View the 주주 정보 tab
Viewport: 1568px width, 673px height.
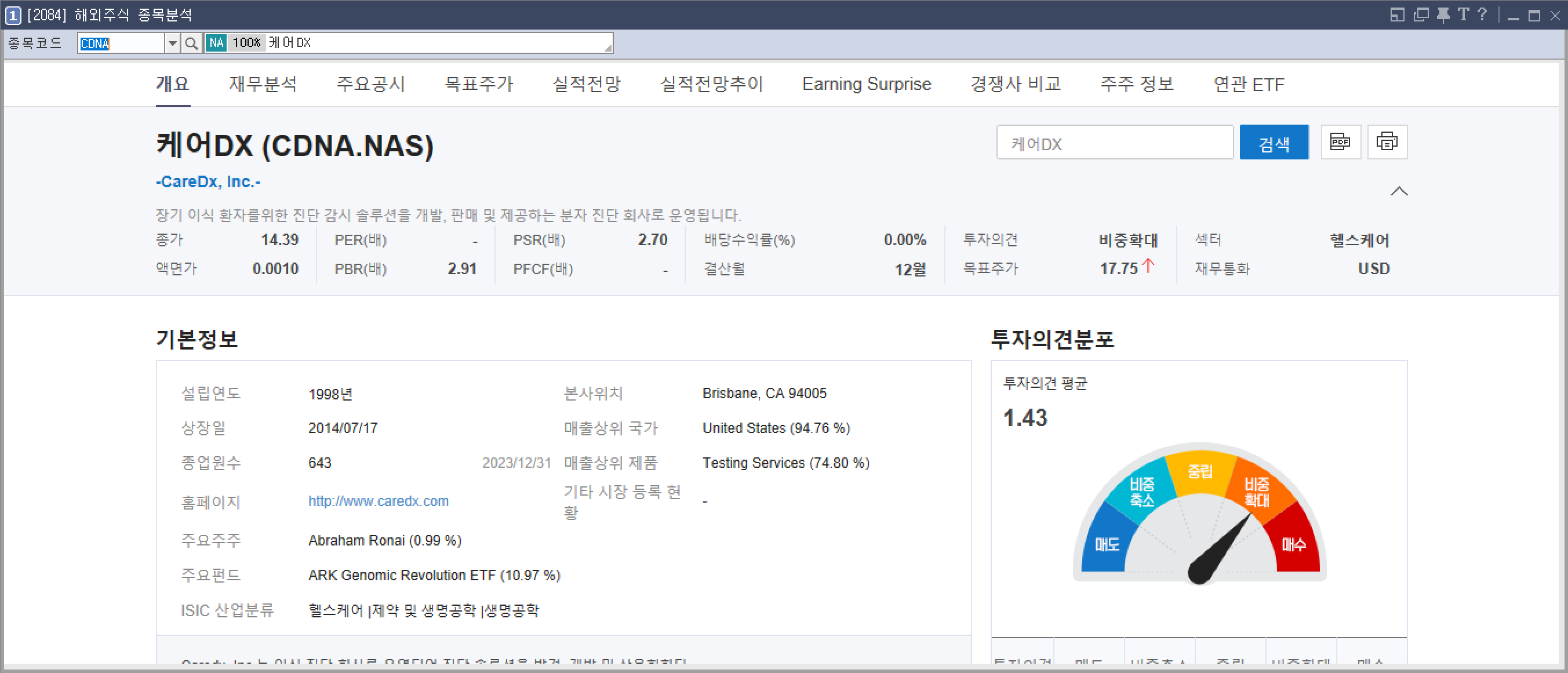[x=1137, y=84]
